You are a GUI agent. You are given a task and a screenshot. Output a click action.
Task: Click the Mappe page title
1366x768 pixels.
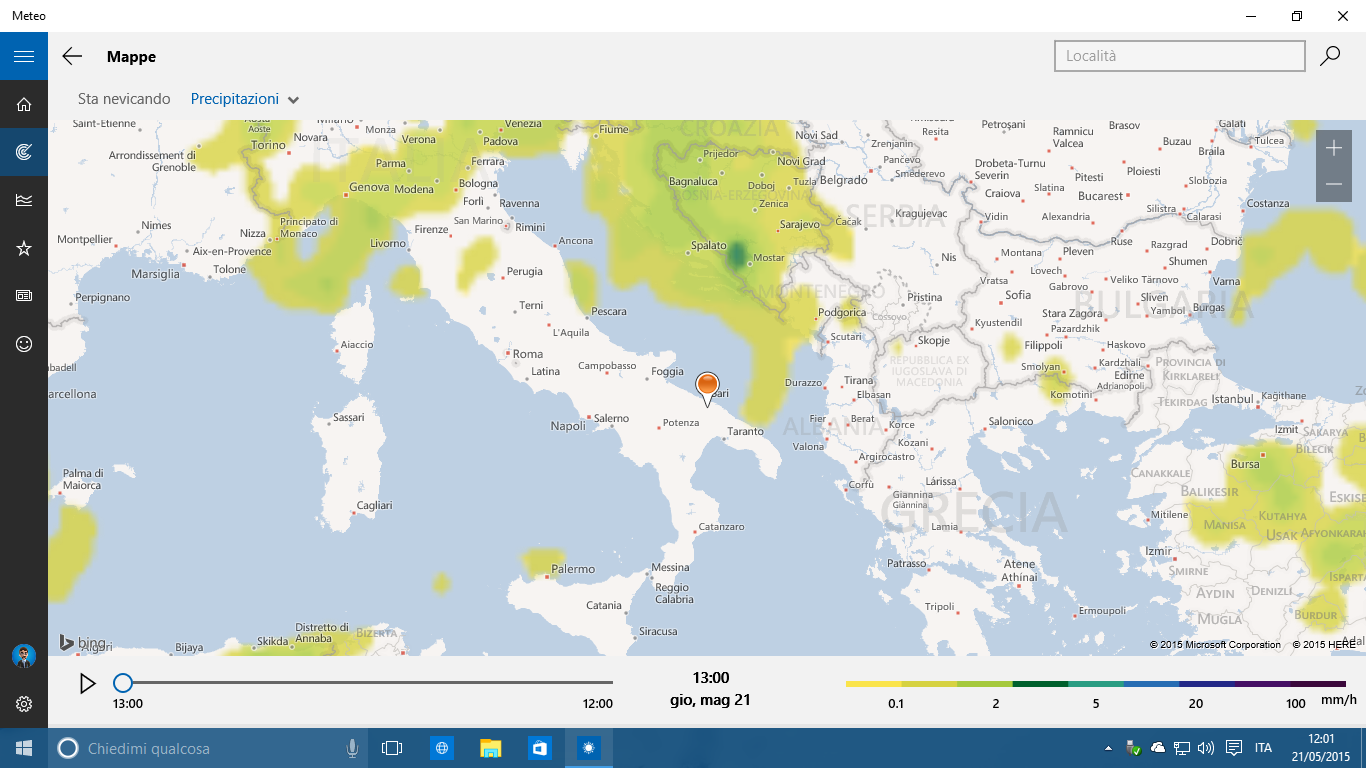pos(131,57)
